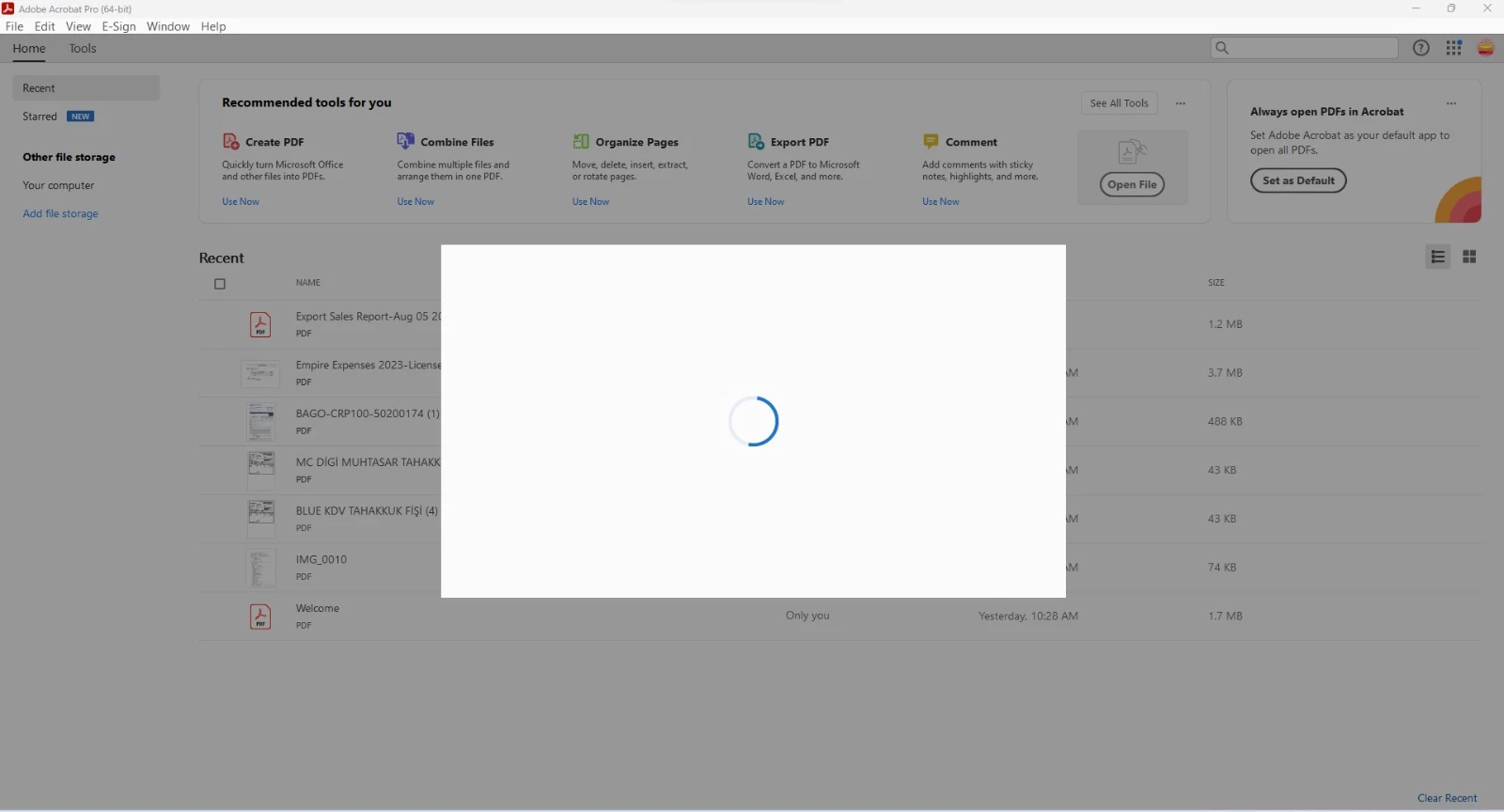This screenshot has height=812, width=1504.
Task: Open IMG_0010 file thumbnail
Action: (260, 568)
